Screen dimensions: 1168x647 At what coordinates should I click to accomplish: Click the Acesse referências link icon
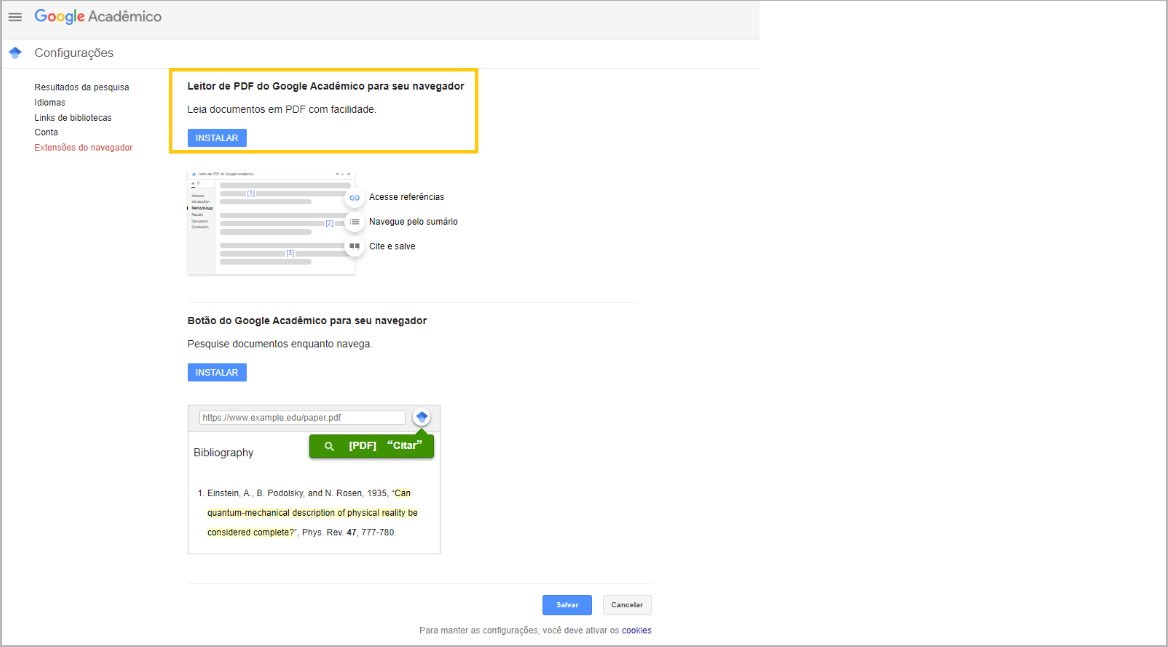(355, 197)
